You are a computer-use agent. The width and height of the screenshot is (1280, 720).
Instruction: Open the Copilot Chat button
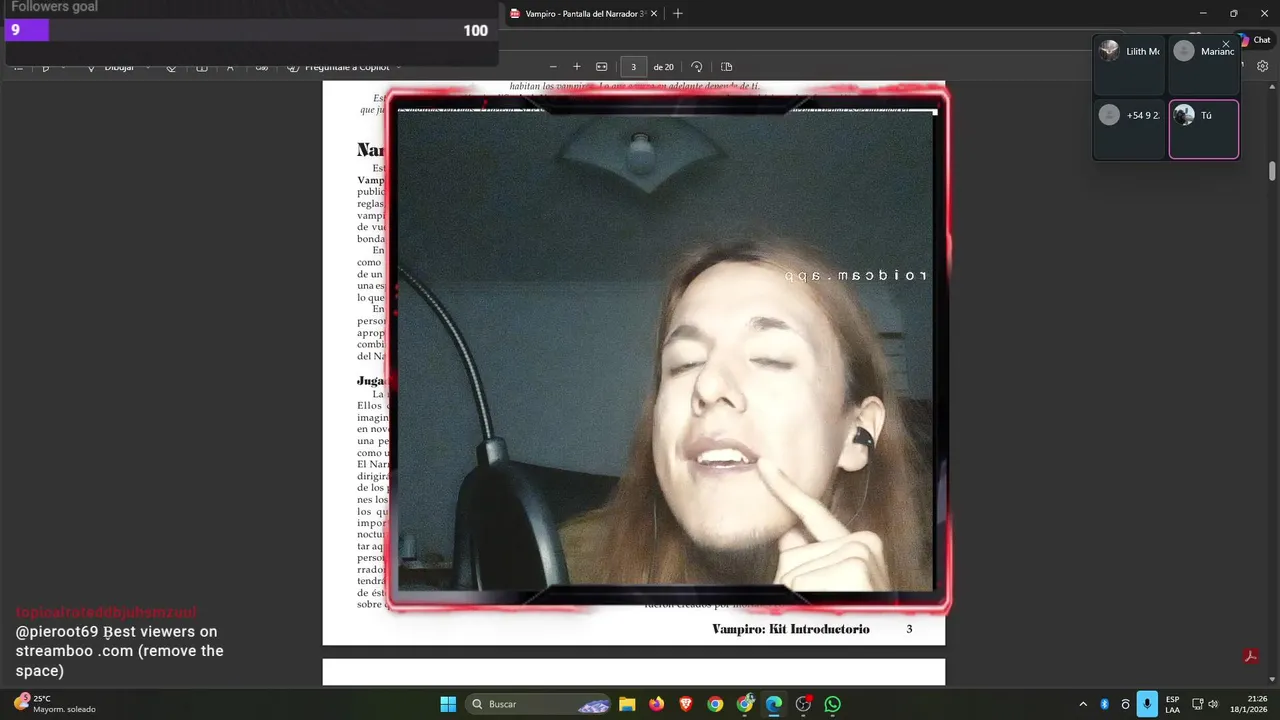tap(1255, 40)
